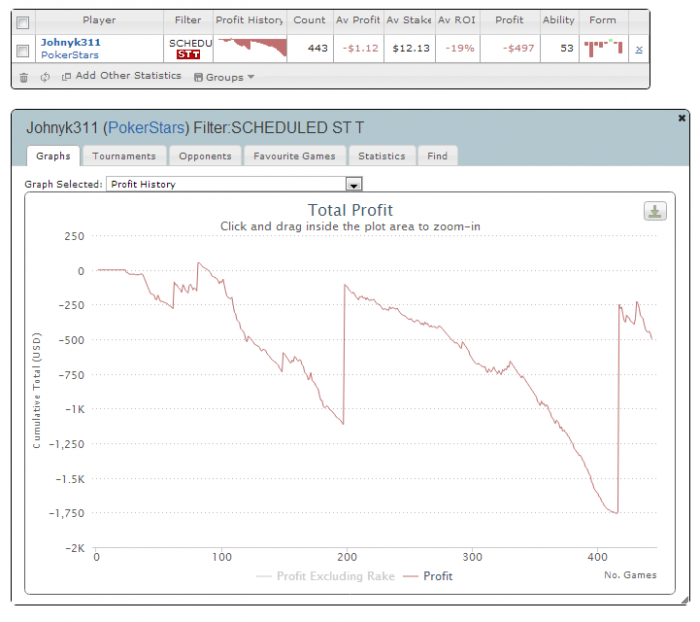
Task: Click the refresh icon beside trash
Action: (x=45, y=77)
